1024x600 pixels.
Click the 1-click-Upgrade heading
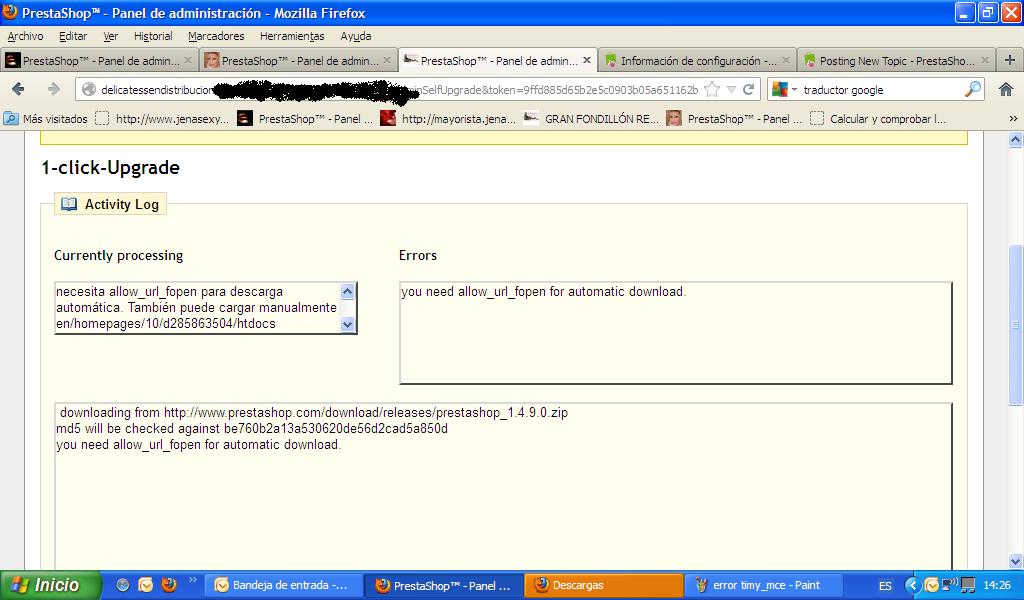110,168
